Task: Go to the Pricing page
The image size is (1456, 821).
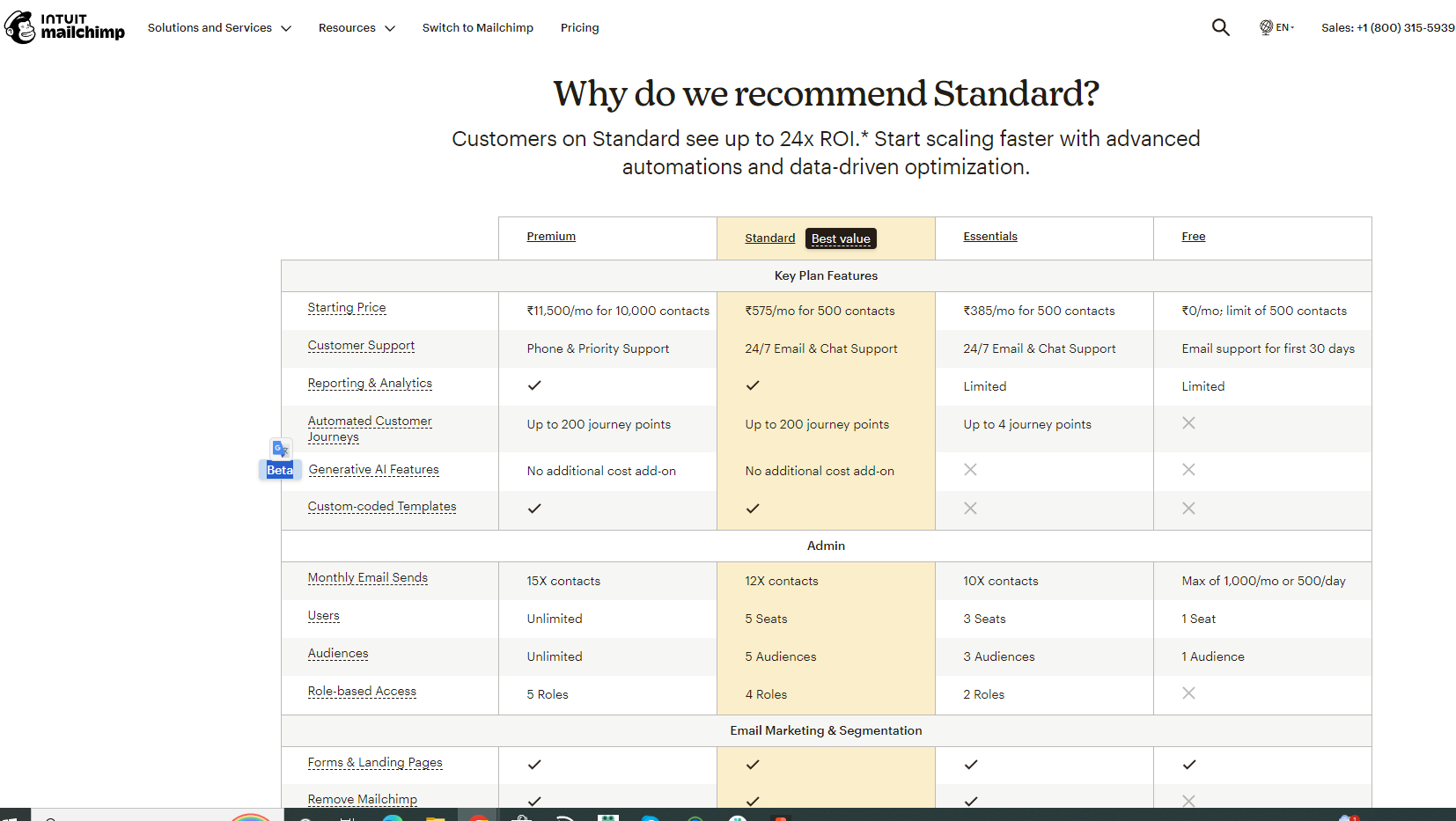Action: point(579,28)
